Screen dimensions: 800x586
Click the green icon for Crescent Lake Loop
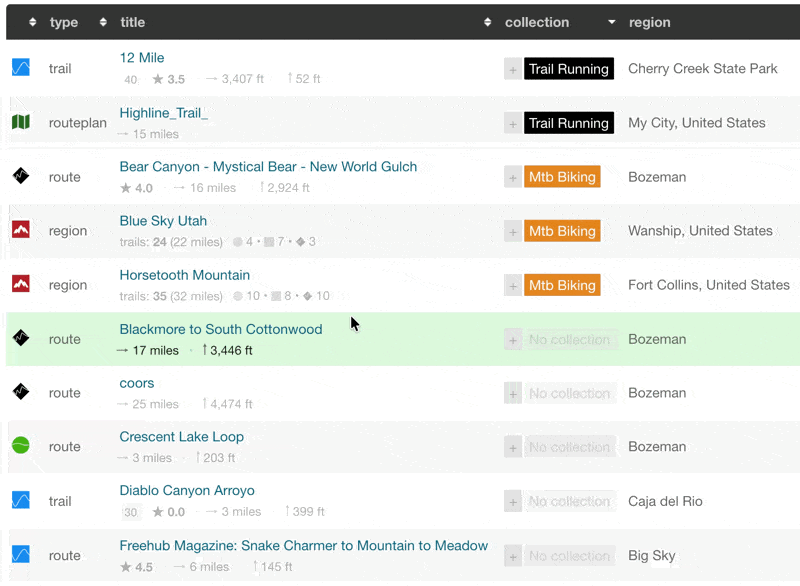(21, 446)
